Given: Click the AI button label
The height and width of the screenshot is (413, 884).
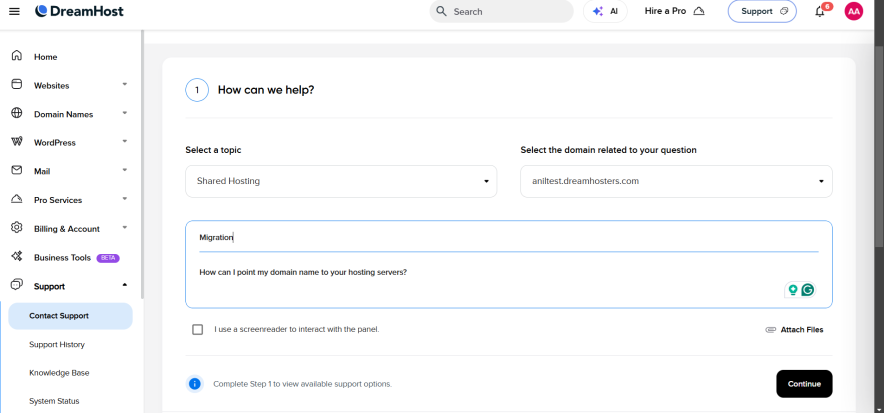Looking at the screenshot, I should pos(613,11).
